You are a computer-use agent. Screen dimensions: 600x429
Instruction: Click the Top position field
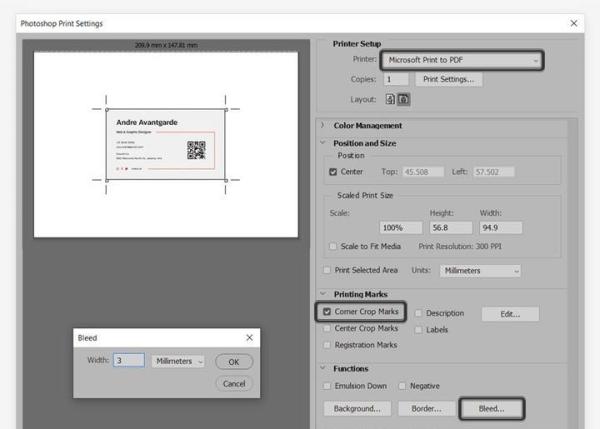423,172
